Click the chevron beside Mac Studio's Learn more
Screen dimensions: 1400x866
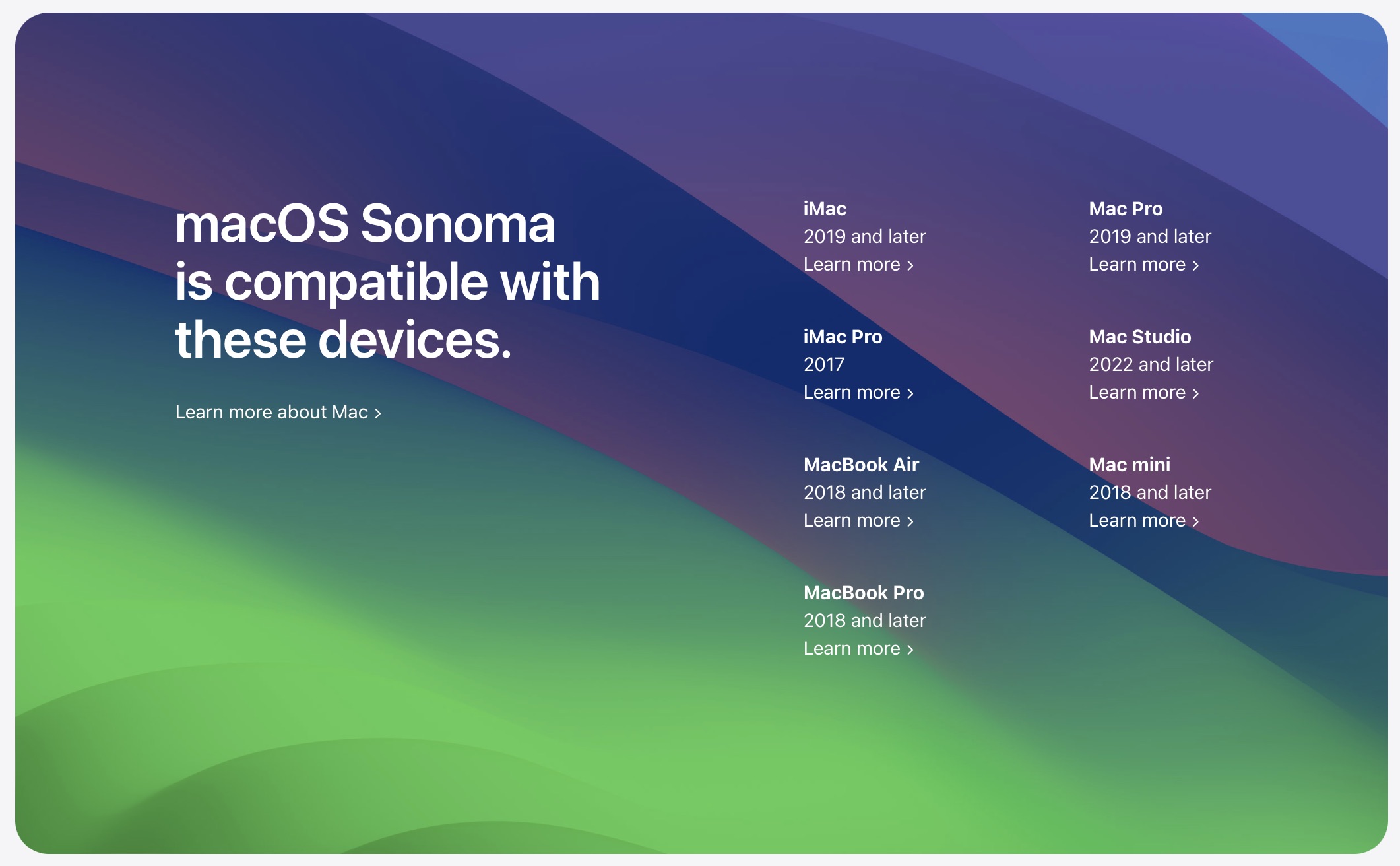[1195, 393]
